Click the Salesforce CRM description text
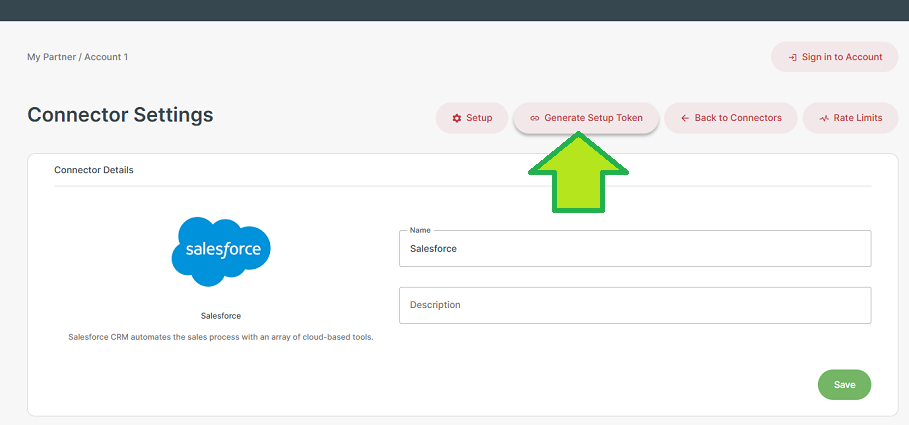Viewport: 909px width, 425px height. click(x=221, y=337)
